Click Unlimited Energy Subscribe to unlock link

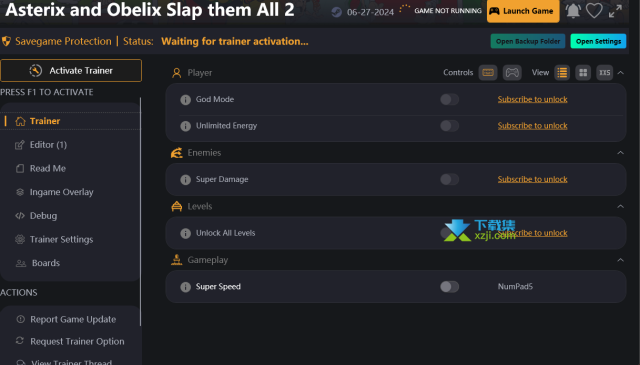pyautogui.click(x=532, y=126)
